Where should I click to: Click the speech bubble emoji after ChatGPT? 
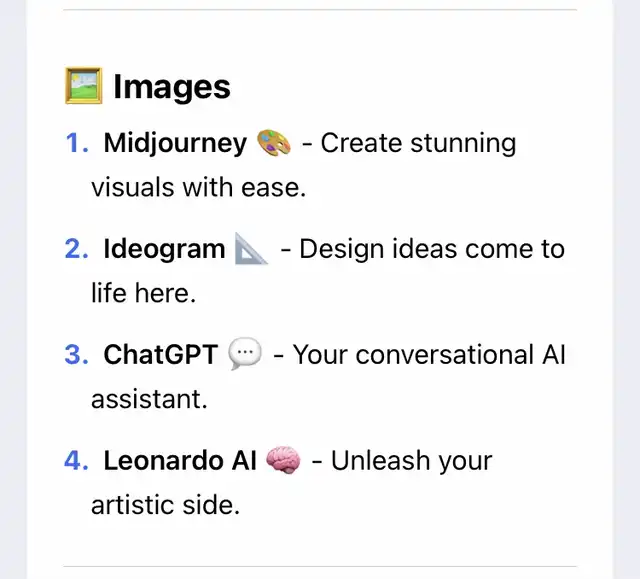point(245,353)
